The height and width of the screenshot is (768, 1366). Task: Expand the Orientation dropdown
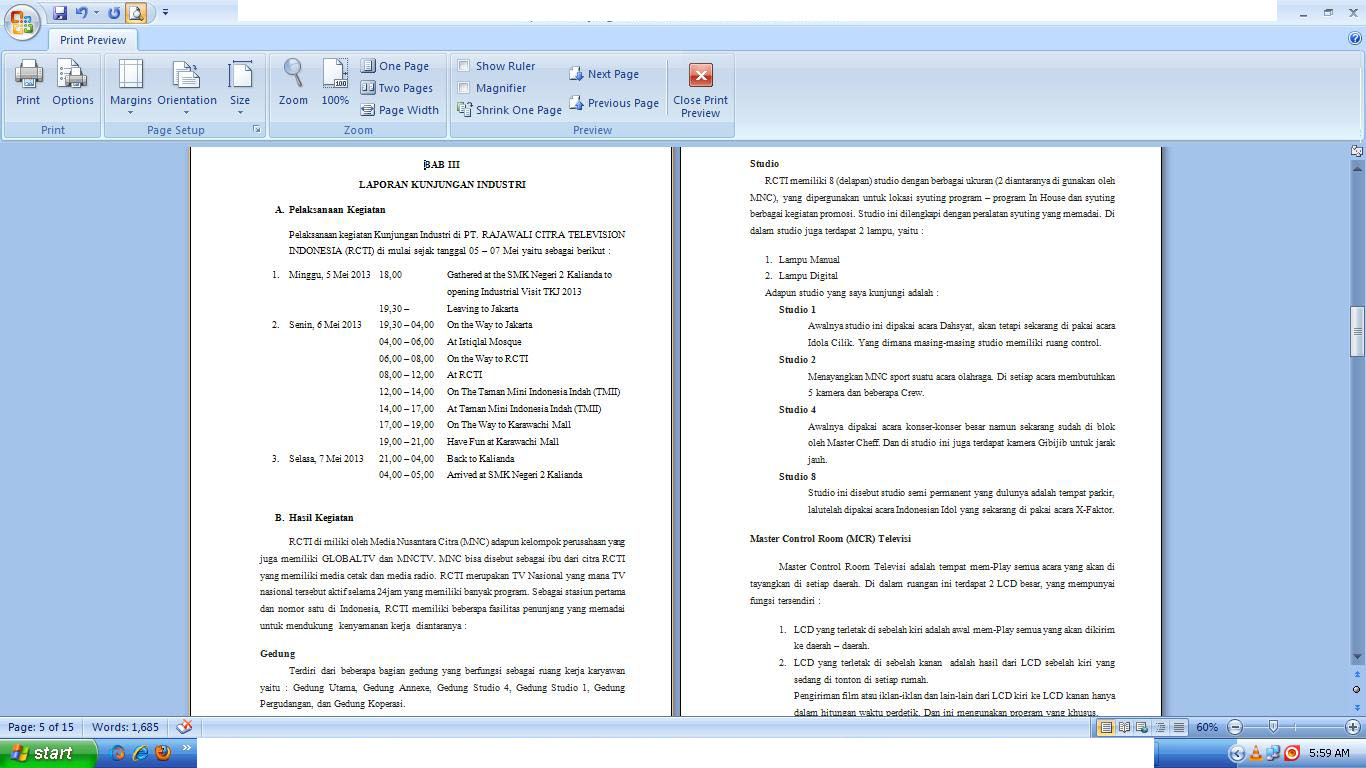coord(187,88)
